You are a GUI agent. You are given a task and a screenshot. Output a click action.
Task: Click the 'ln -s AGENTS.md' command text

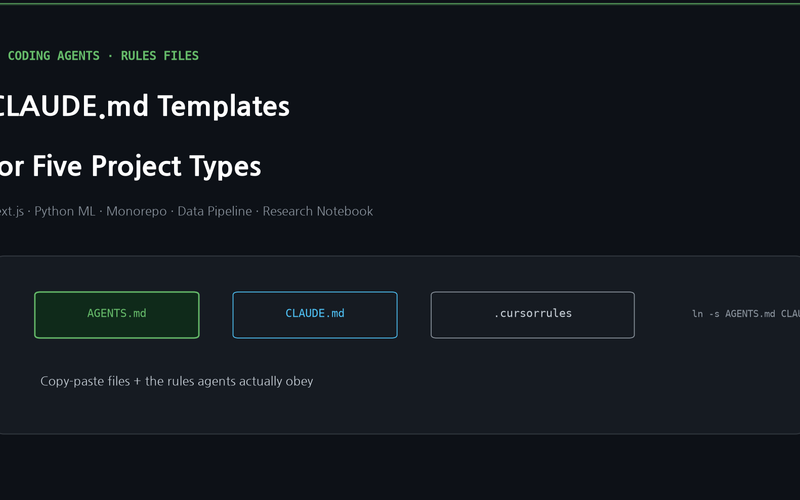pos(745,314)
